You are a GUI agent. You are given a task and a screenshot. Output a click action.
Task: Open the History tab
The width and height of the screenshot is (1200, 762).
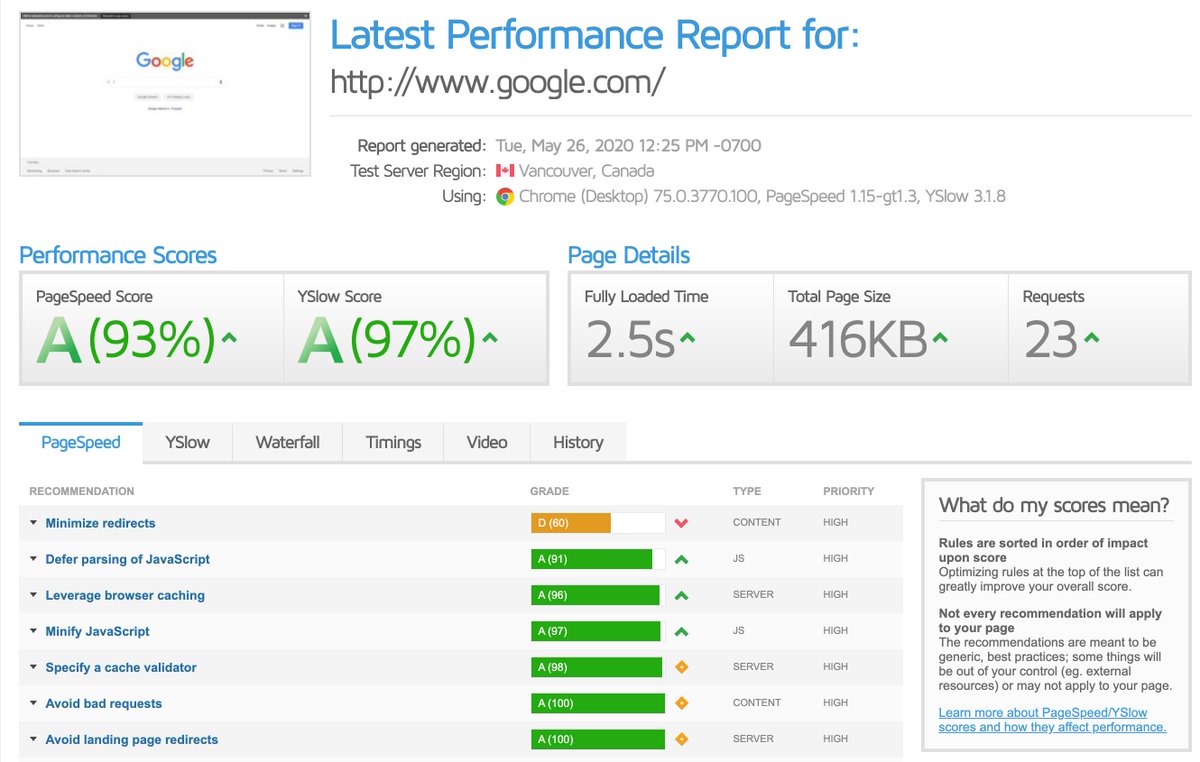pyautogui.click(x=578, y=442)
